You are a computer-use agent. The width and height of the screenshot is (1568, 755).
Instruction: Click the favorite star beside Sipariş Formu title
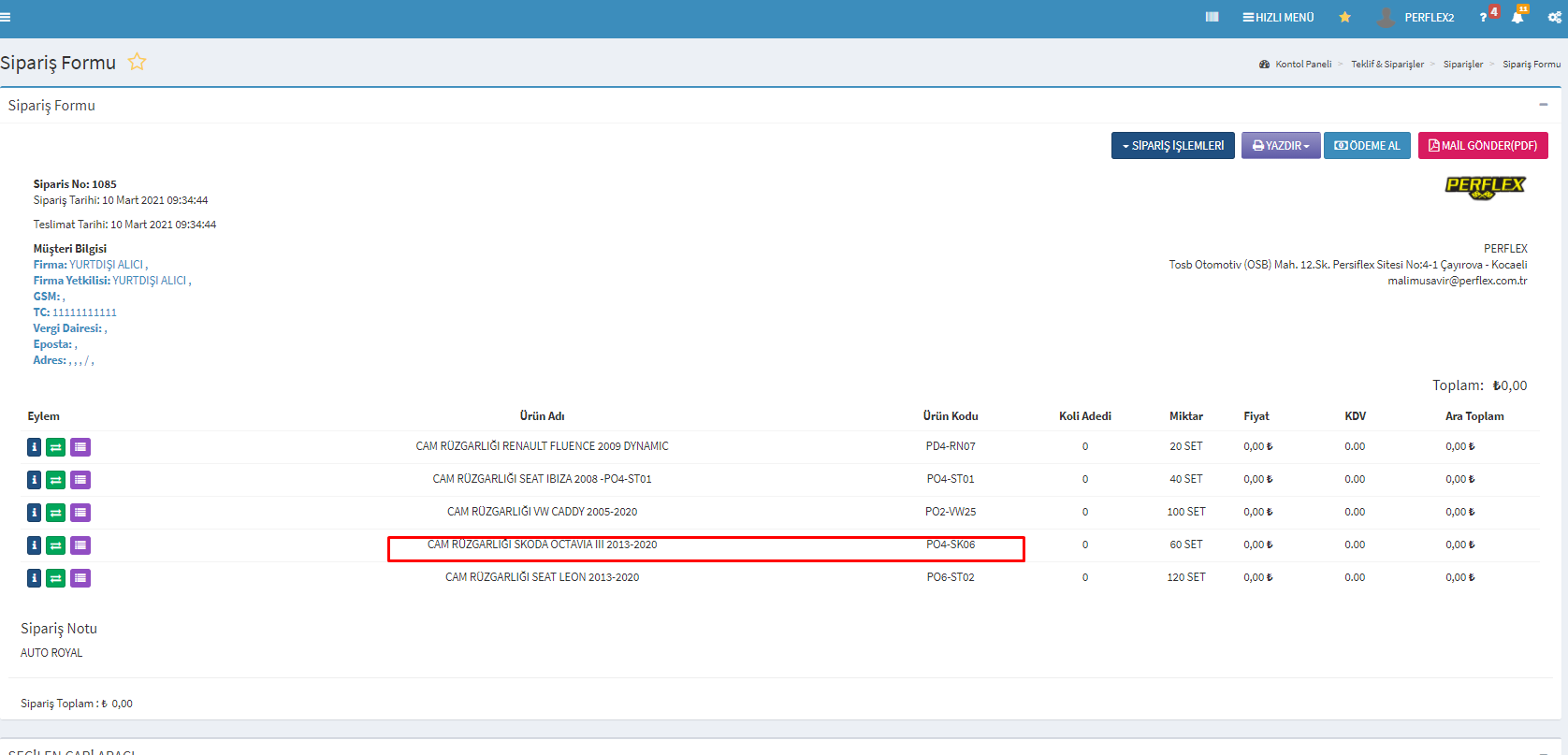point(137,62)
